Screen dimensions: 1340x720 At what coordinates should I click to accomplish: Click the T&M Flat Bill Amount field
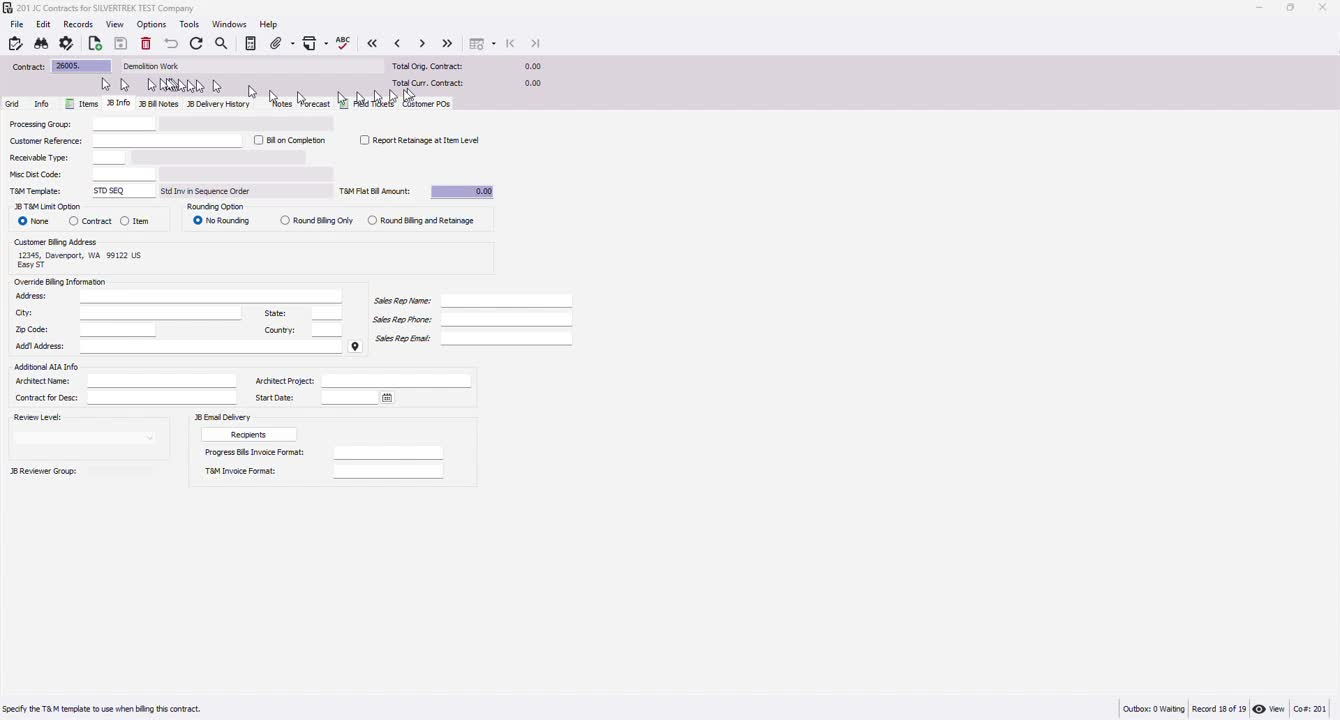click(462, 191)
